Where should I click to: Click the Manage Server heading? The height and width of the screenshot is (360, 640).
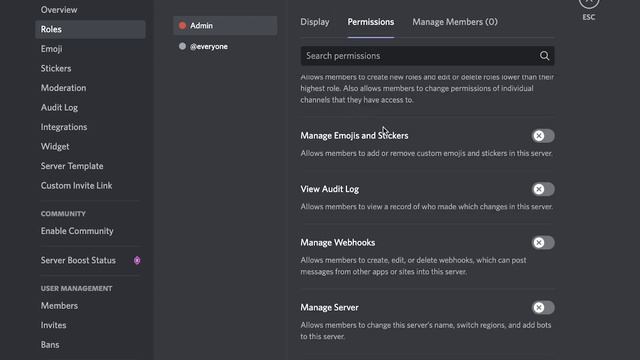(x=329, y=307)
